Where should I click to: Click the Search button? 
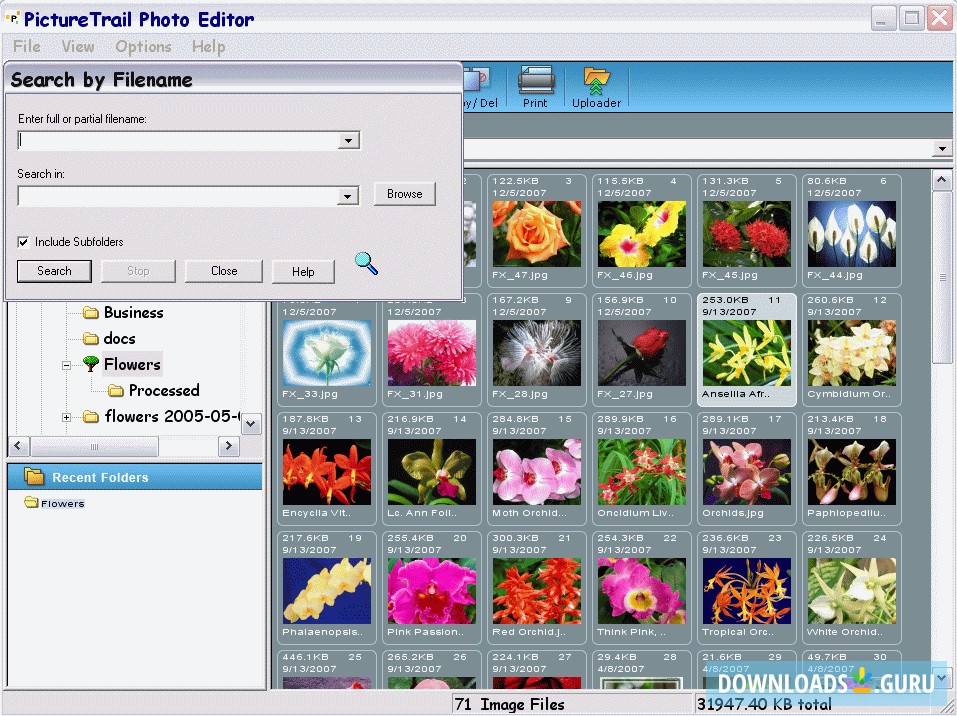(54, 271)
